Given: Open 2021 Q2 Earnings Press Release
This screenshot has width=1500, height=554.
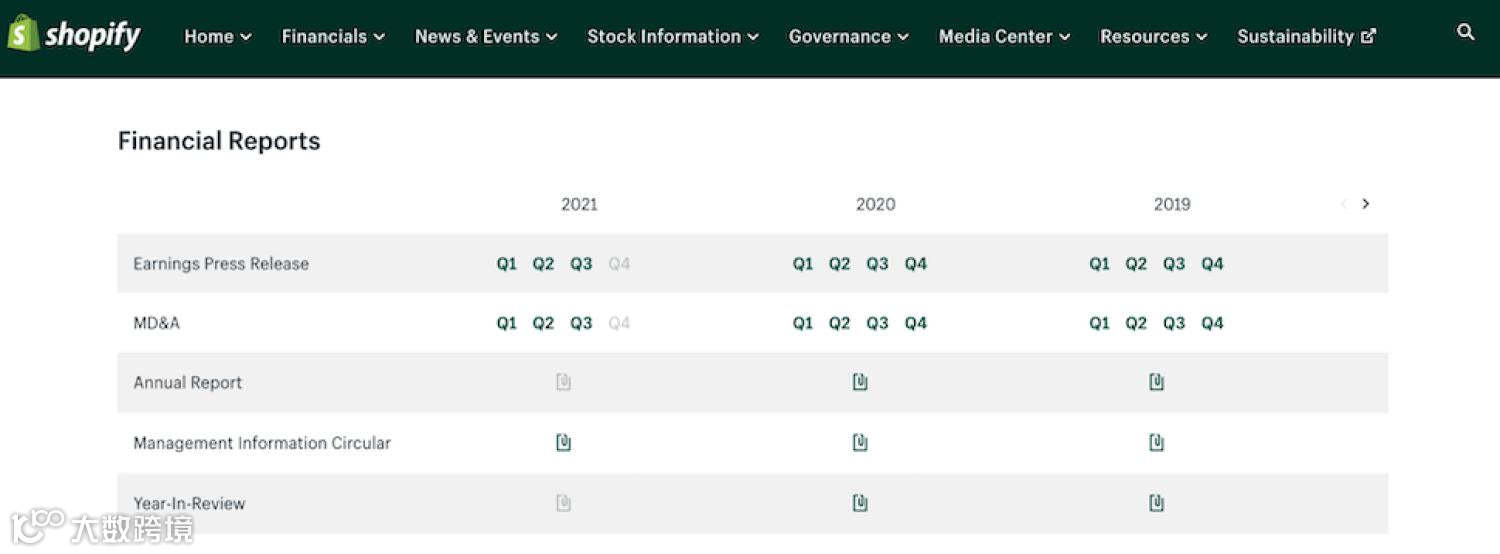Looking at the screenshot, I should (543, 264).
